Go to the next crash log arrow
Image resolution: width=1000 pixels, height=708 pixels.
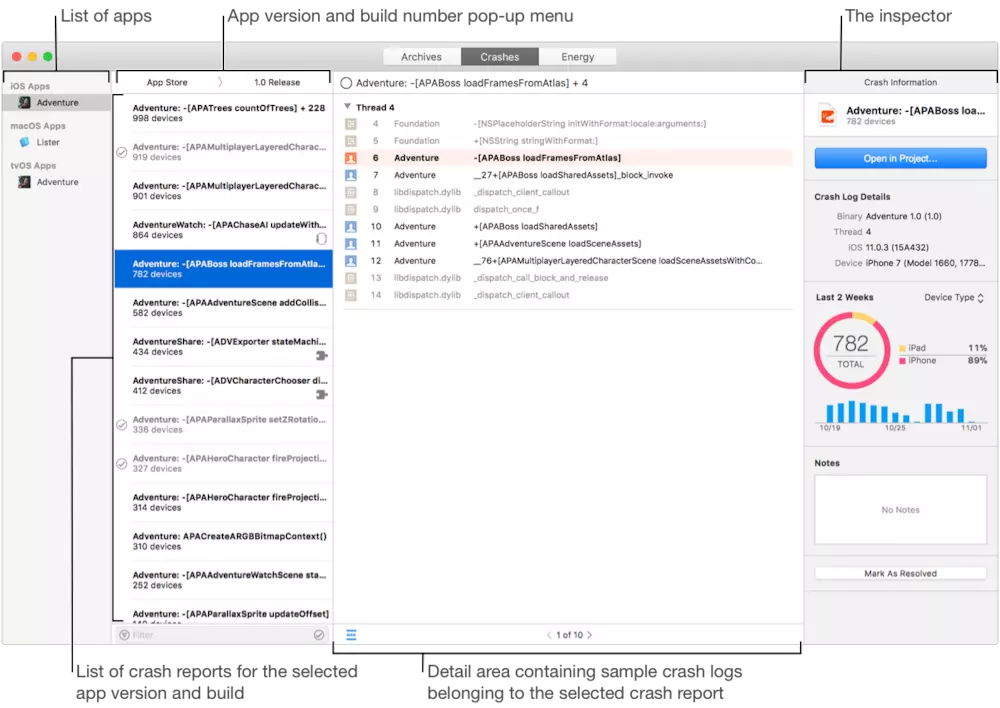click(x=589, y=635)
